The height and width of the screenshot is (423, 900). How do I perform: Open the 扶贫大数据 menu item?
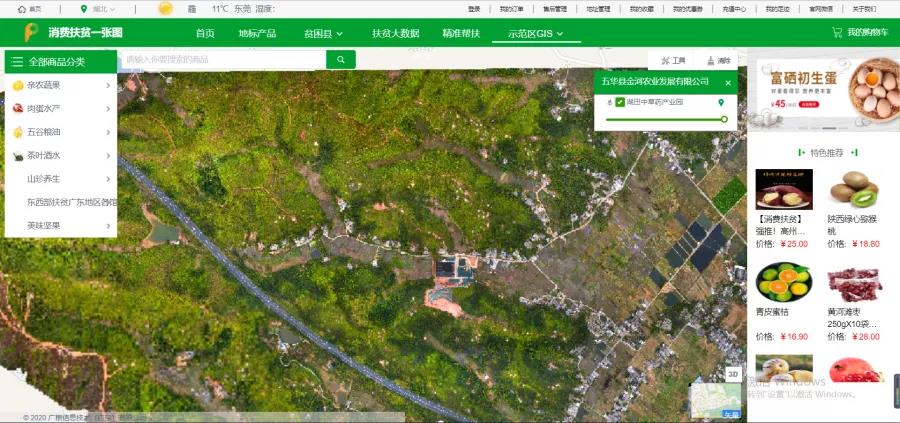tap(395, 33)
